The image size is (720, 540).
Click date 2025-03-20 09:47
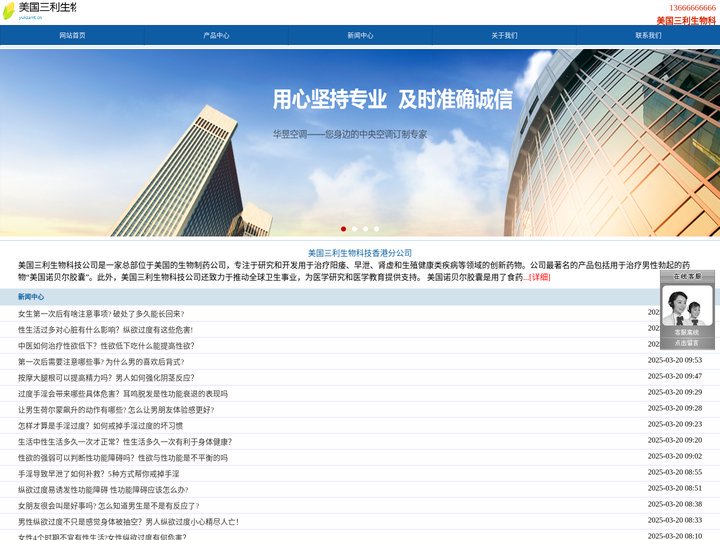(675, 377)
